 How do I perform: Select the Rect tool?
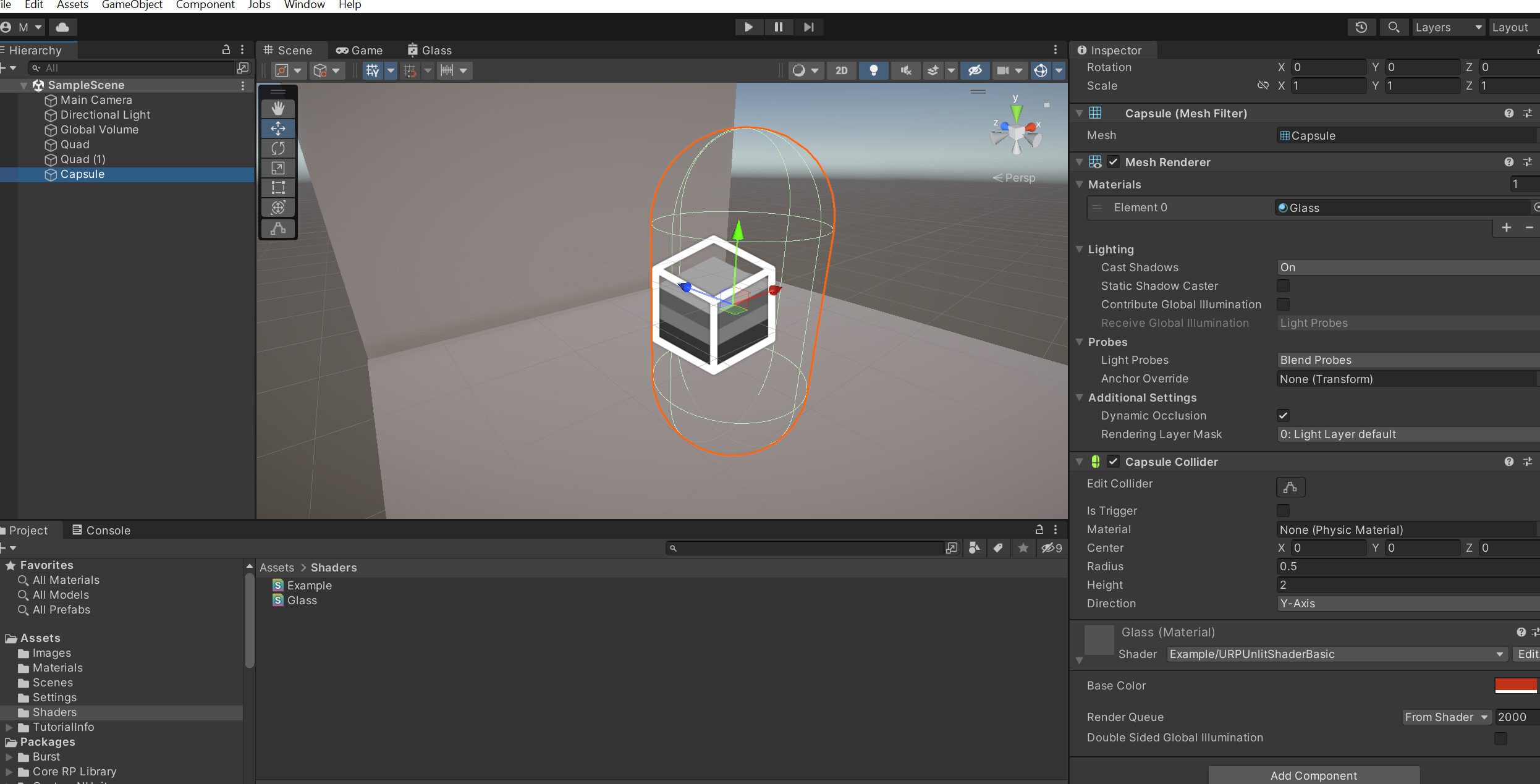point(277,187)
